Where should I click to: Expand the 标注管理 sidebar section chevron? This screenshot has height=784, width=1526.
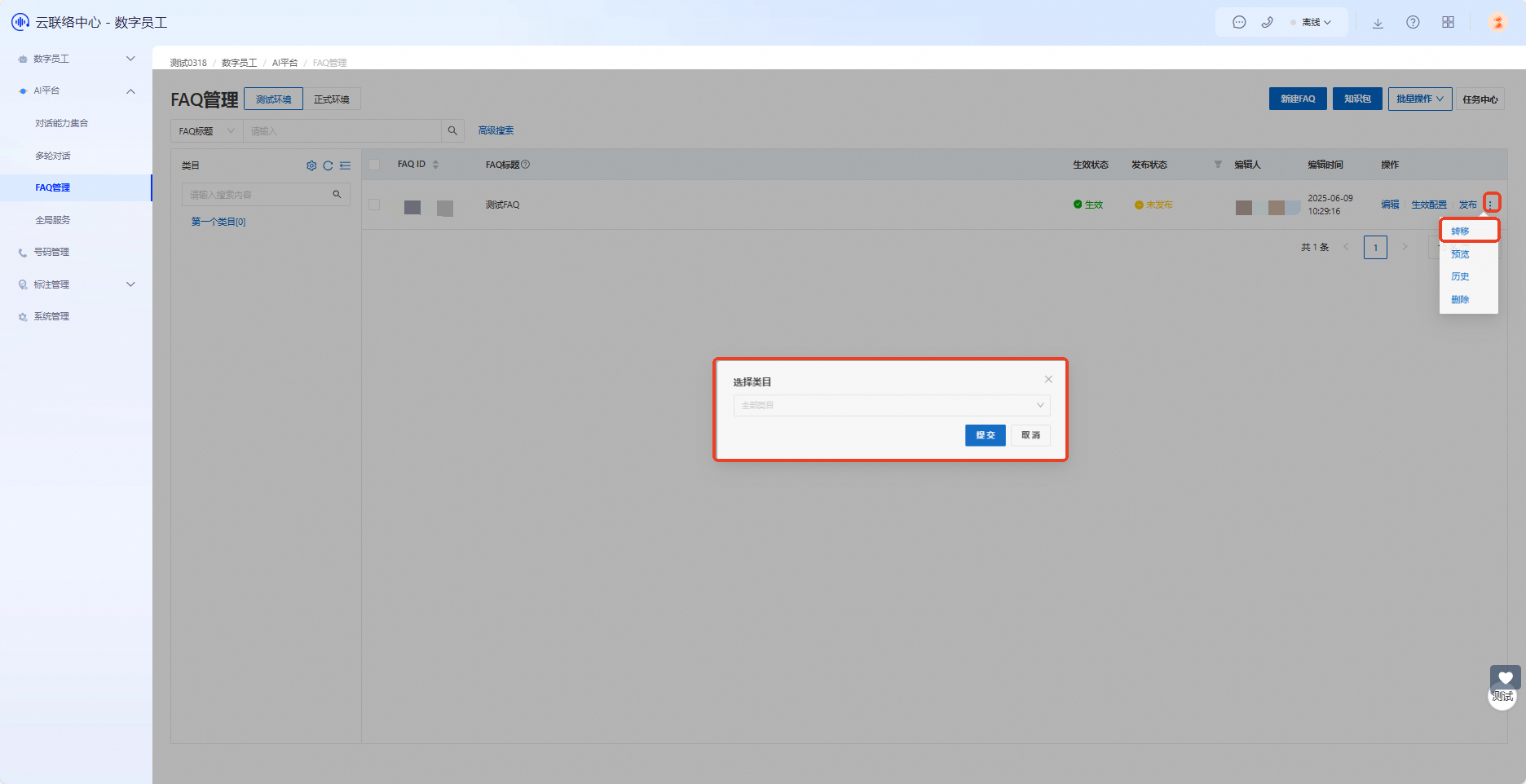(x=130, y=284)
